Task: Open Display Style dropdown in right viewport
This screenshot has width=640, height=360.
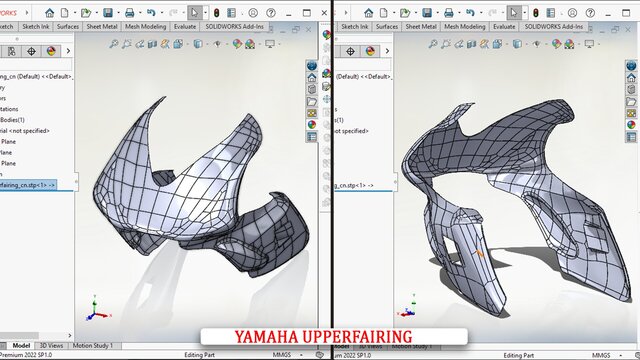Action: click(517, 44)
